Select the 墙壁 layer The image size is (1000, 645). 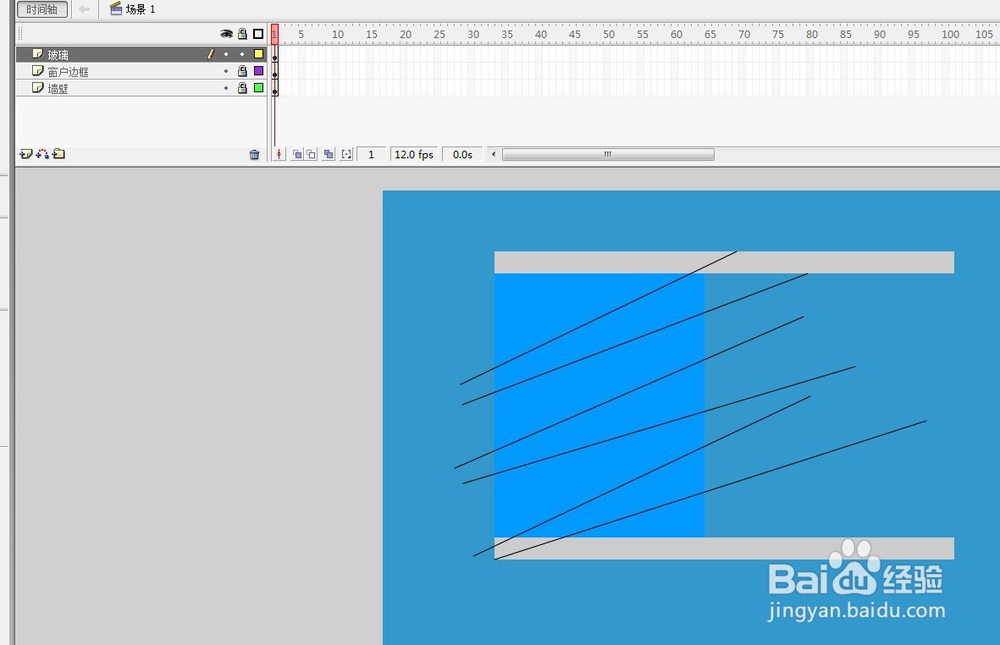click(142, 88)
